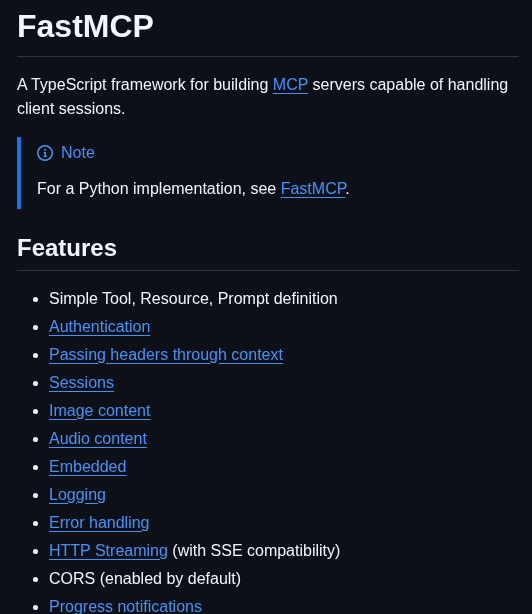This screenshot has height=614, width=532.
Task: Go to the Logging section
Action: click(x=77, y=495)
